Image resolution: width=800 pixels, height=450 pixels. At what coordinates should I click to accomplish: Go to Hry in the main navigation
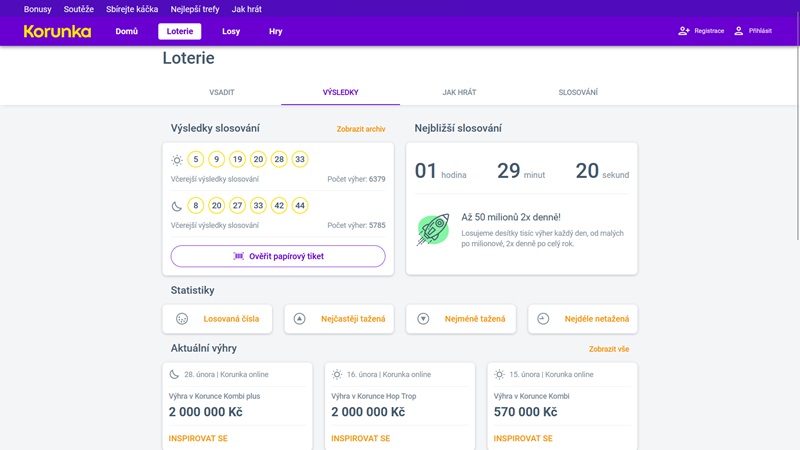point(276,31)
